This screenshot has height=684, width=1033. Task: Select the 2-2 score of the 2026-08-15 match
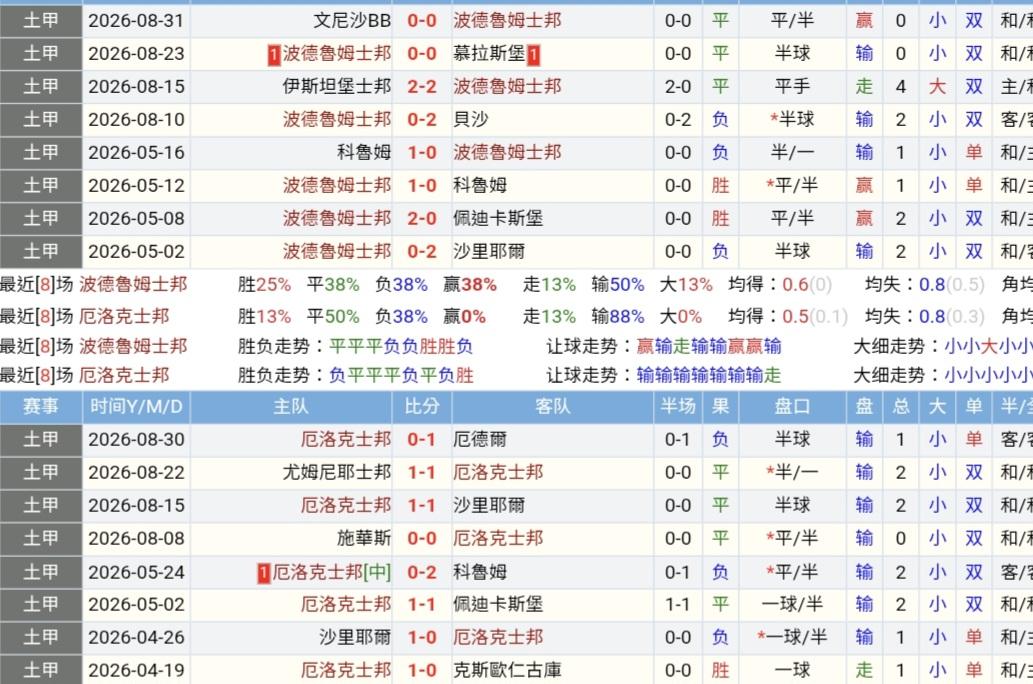[x=422, y=87]
